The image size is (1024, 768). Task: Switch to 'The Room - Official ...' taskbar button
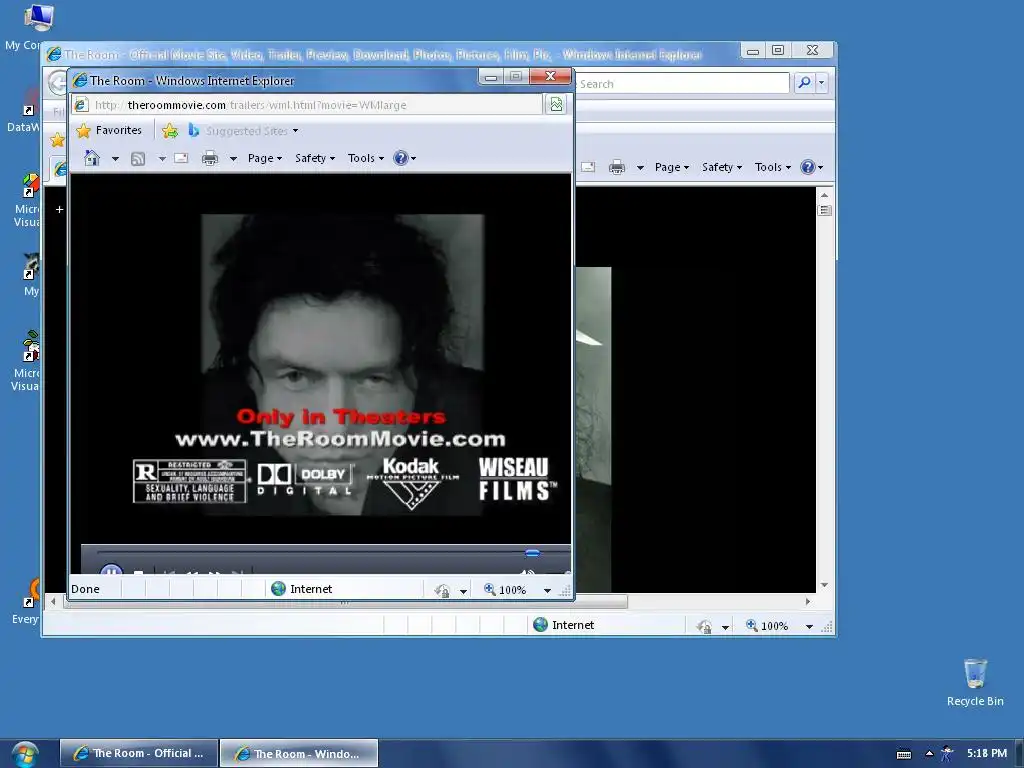[x=138, y=753]
